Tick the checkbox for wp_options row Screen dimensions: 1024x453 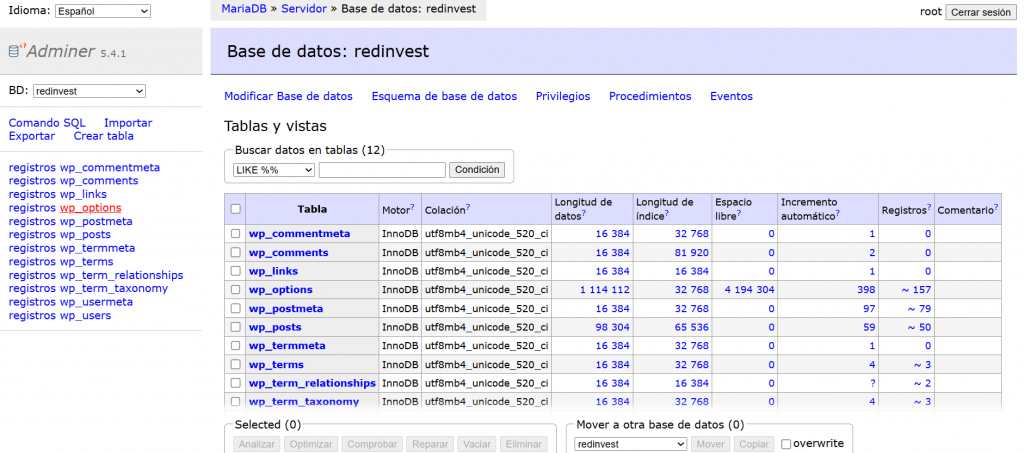point(235,290)
